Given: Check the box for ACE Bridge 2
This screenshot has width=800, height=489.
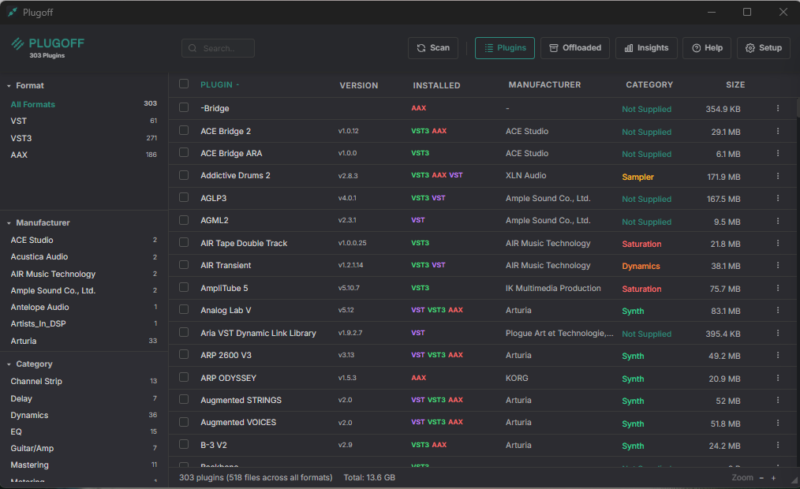Looking at the screenshot, I should point(184,130).
